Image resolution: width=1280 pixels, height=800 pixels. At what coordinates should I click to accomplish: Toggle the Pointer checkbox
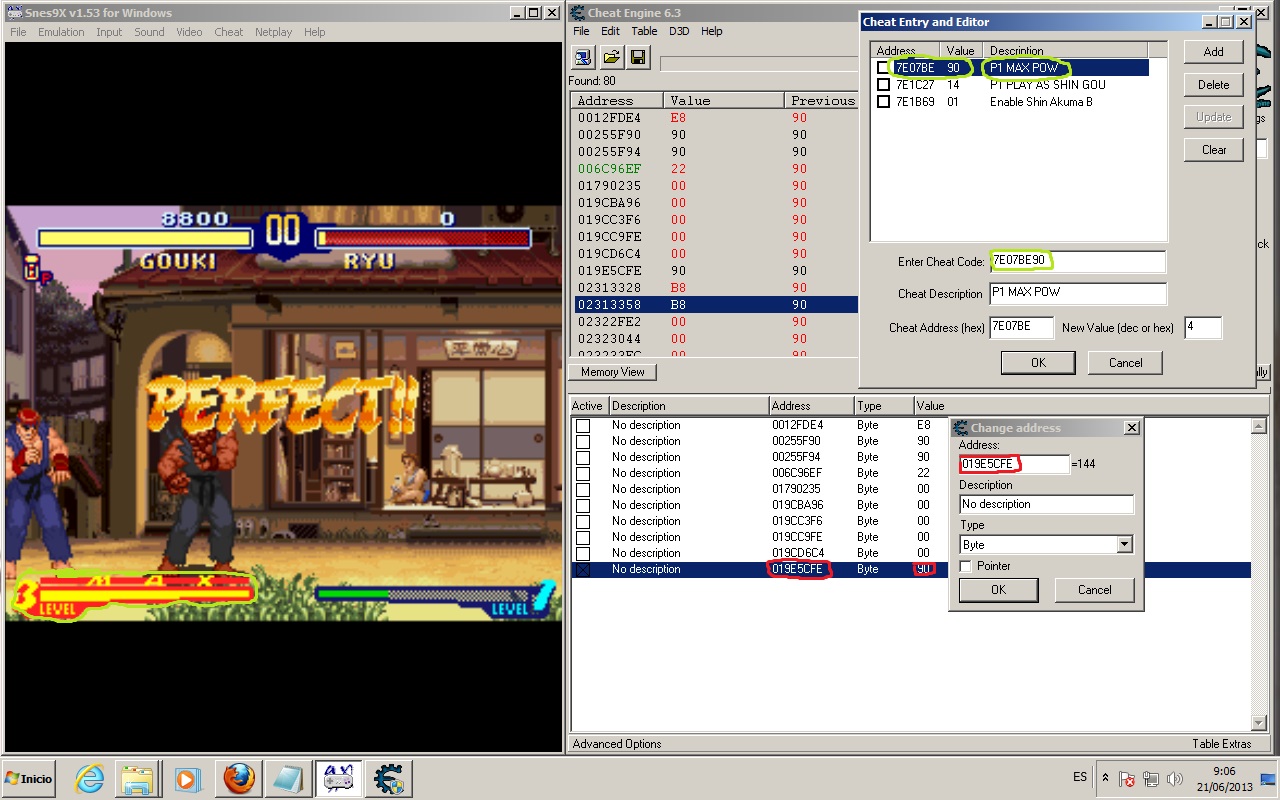click(965, 566)
